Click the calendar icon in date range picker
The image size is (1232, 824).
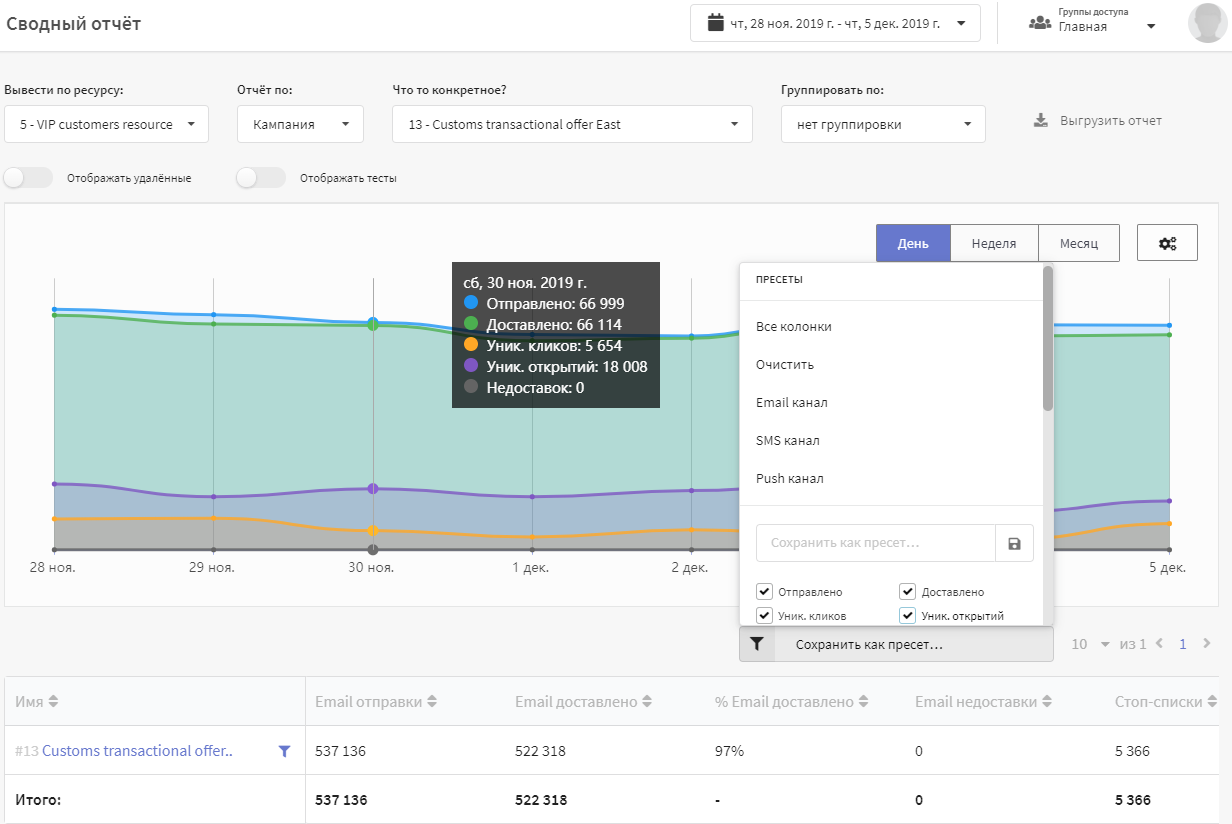tap(714, 23)
